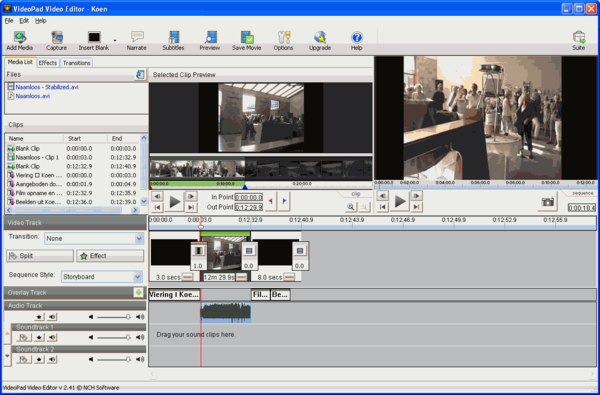Image resolution: width=600 pixels, height=395 pixels.
Task: Load audio file into Soundtrack 2
Action: 24,359
